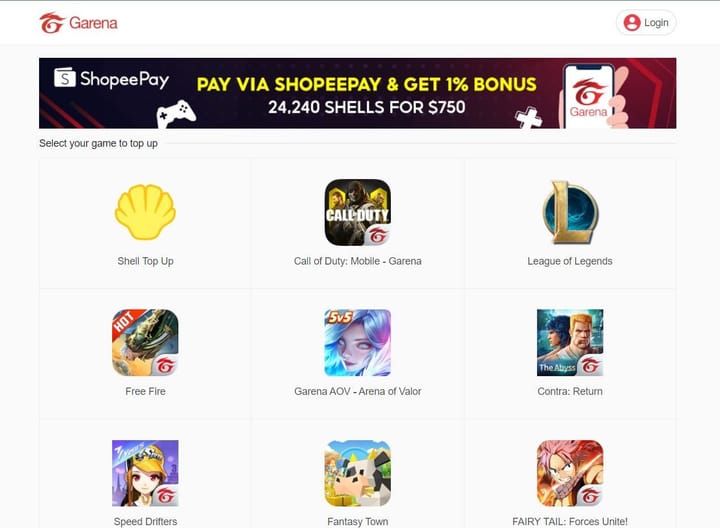Click the Garena logo in the header
The image size is (720, 528).
tap(79, 22)
